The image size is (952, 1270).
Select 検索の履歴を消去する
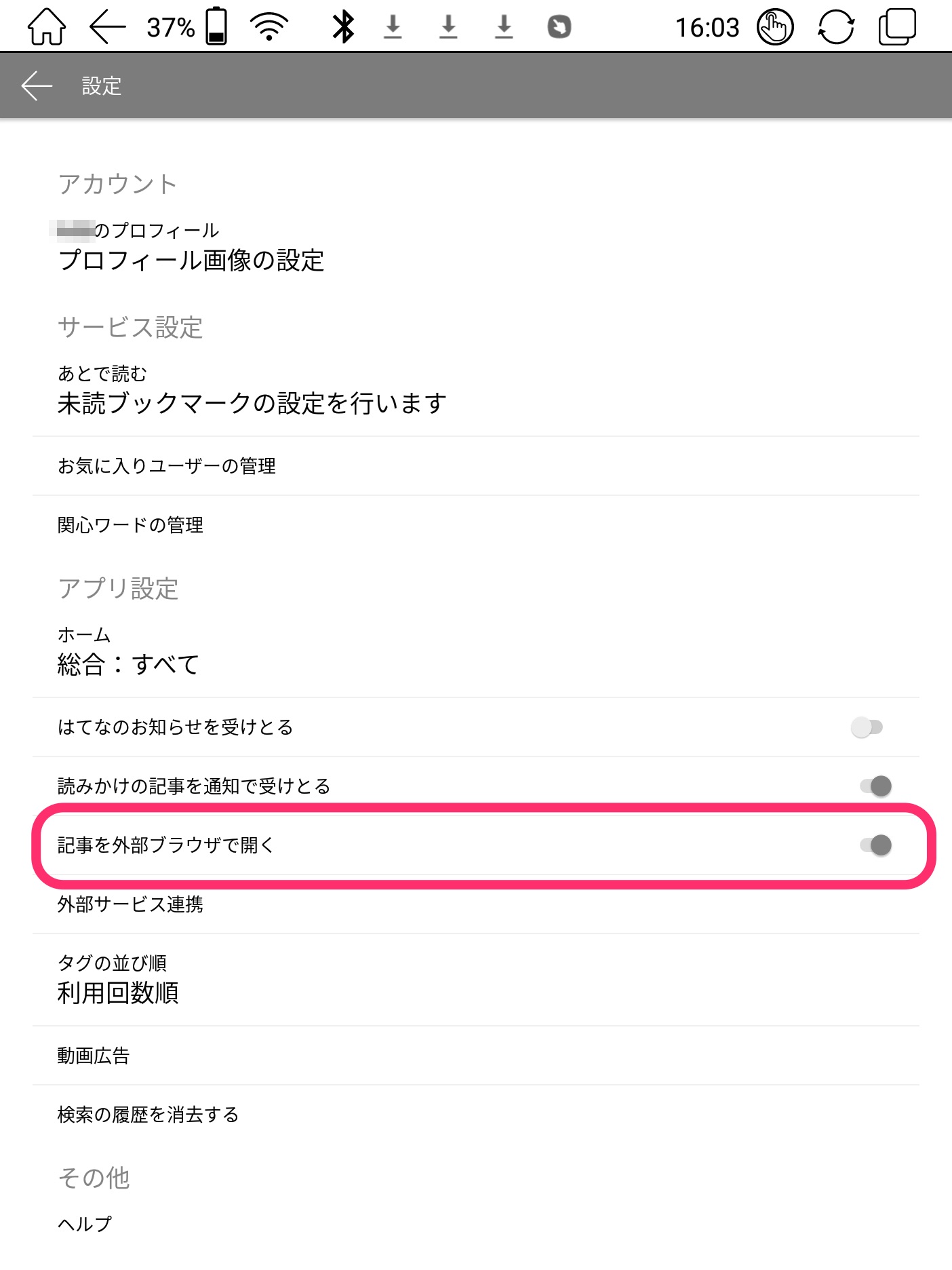click(x=476, y=1115)
